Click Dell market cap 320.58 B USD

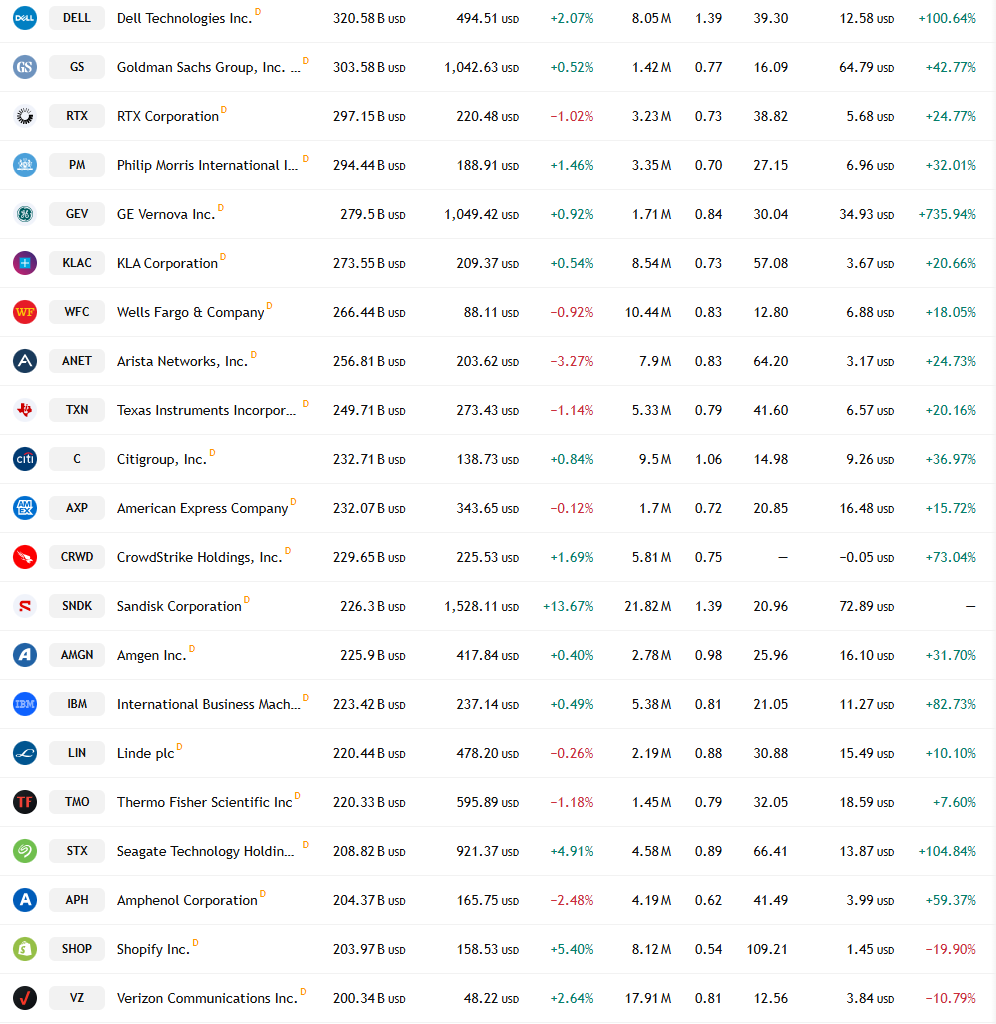(x=369, y=18)
